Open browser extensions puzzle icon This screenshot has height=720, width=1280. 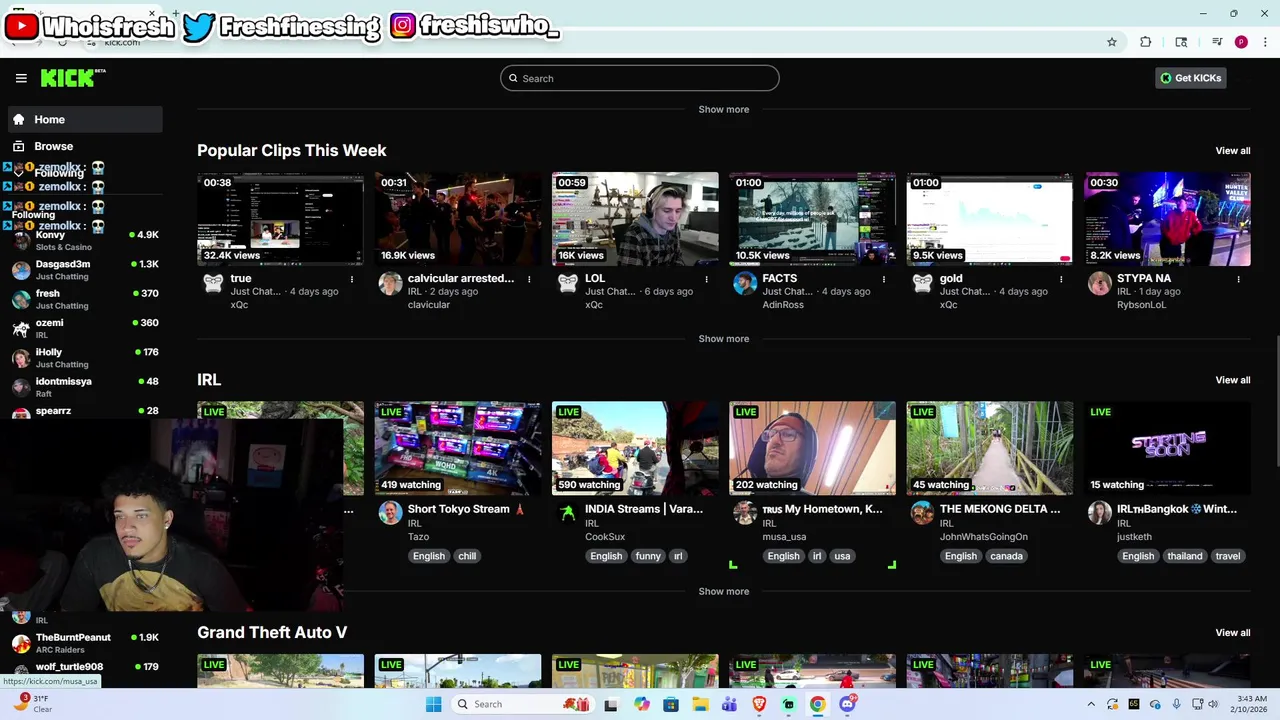point(1146,42)
